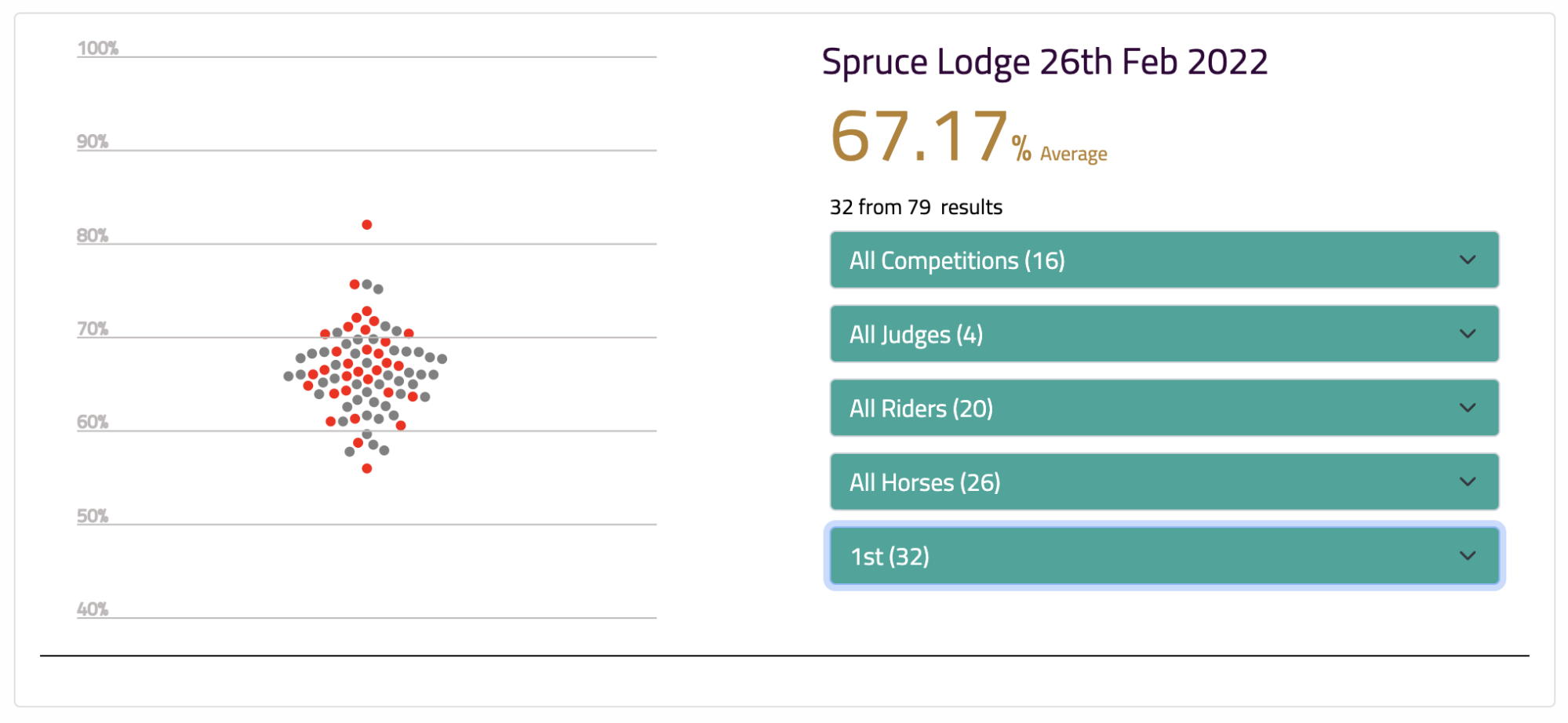Click the 40% axis label

click(x=92, y=609)
